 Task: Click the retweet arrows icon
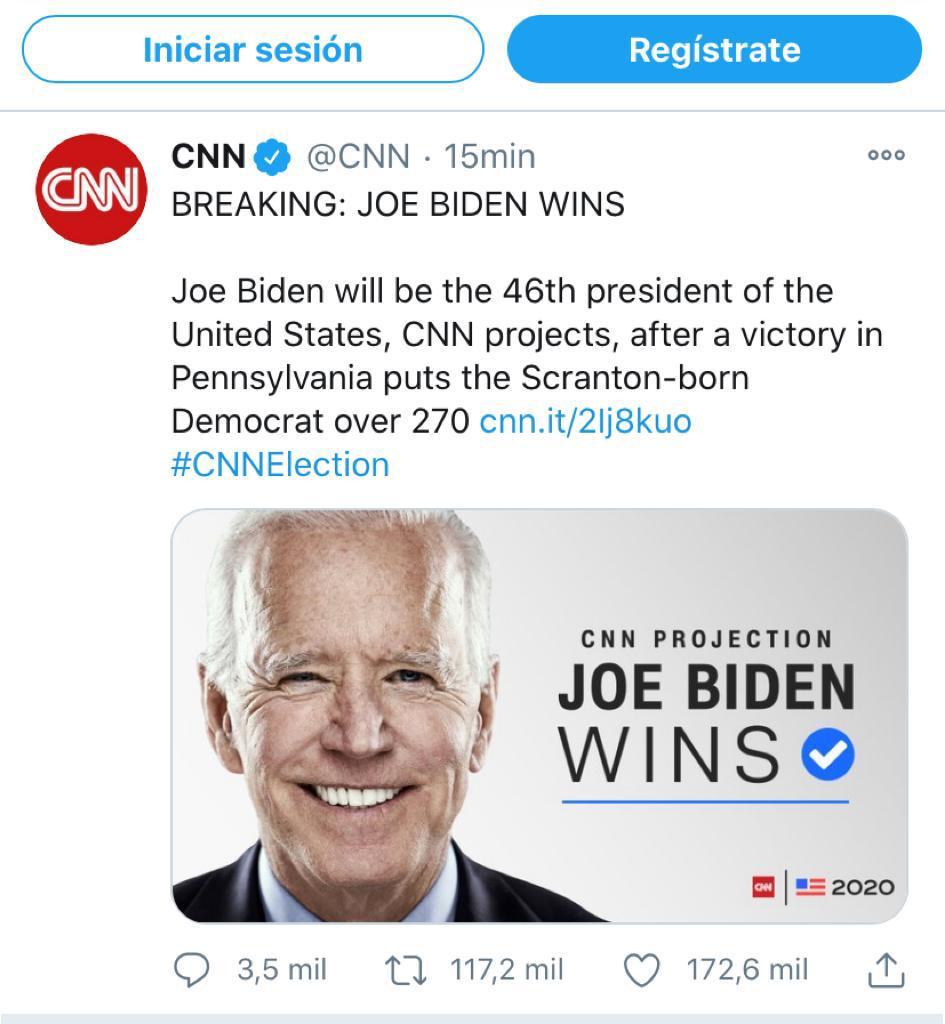(406, 969)
